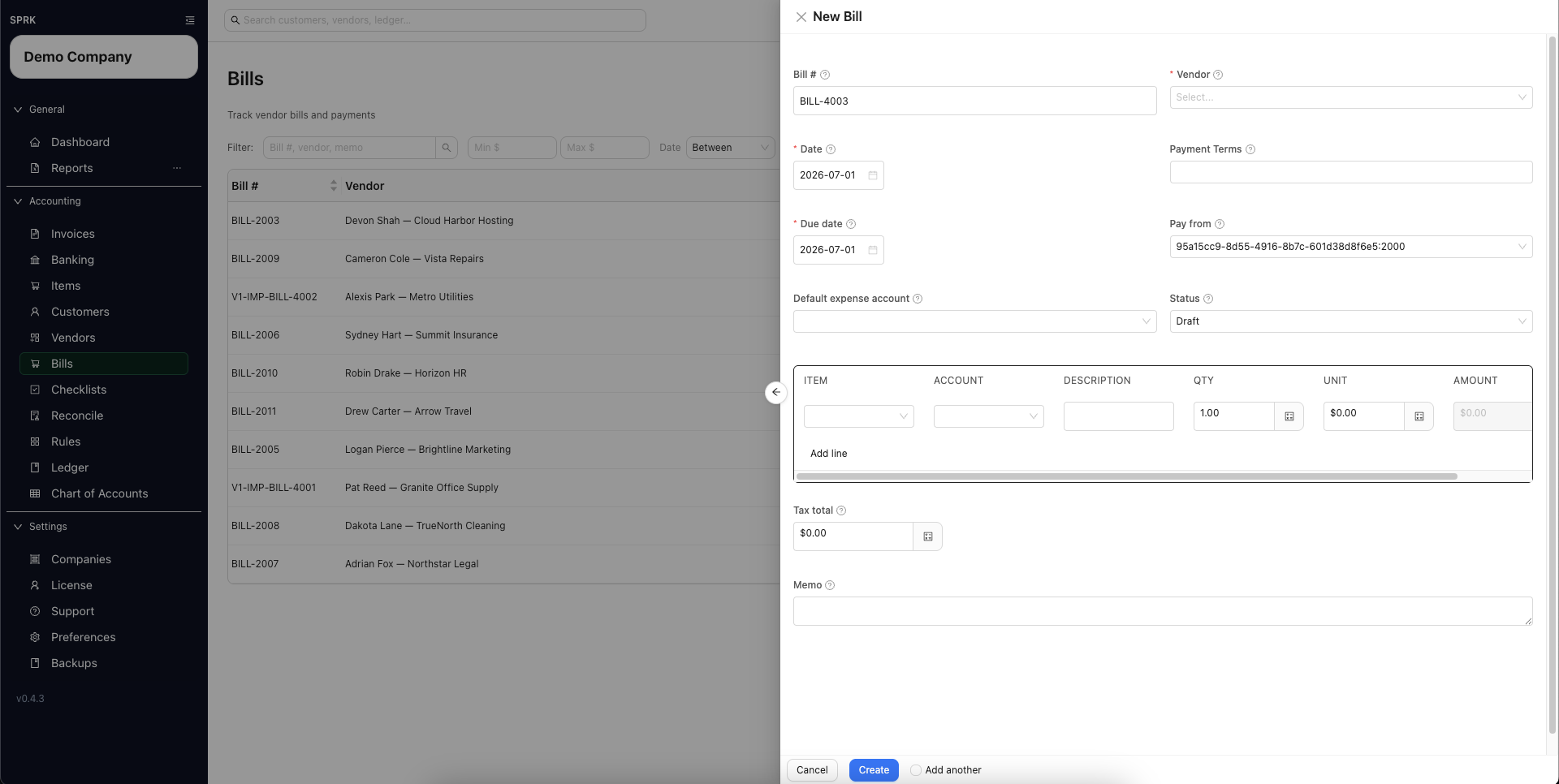This screenshot has height=784, width=1559.
Task: Click the help icon next to Payment Terms
Action: 1250,149
